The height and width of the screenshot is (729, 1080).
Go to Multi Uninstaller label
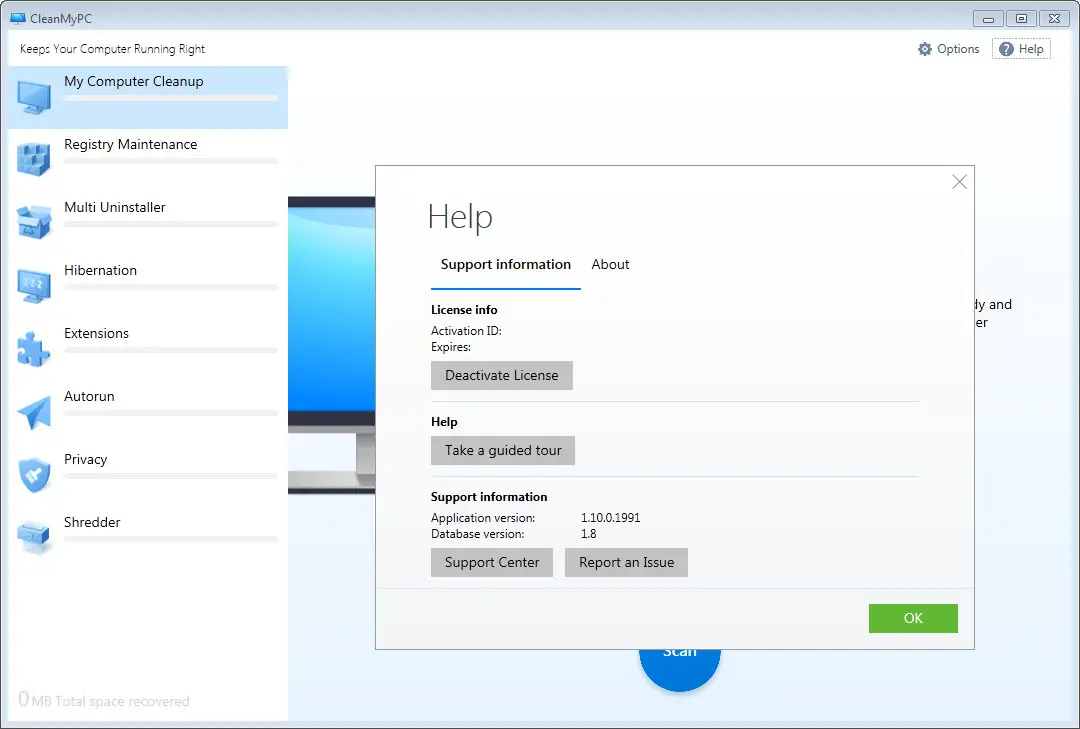114,207
